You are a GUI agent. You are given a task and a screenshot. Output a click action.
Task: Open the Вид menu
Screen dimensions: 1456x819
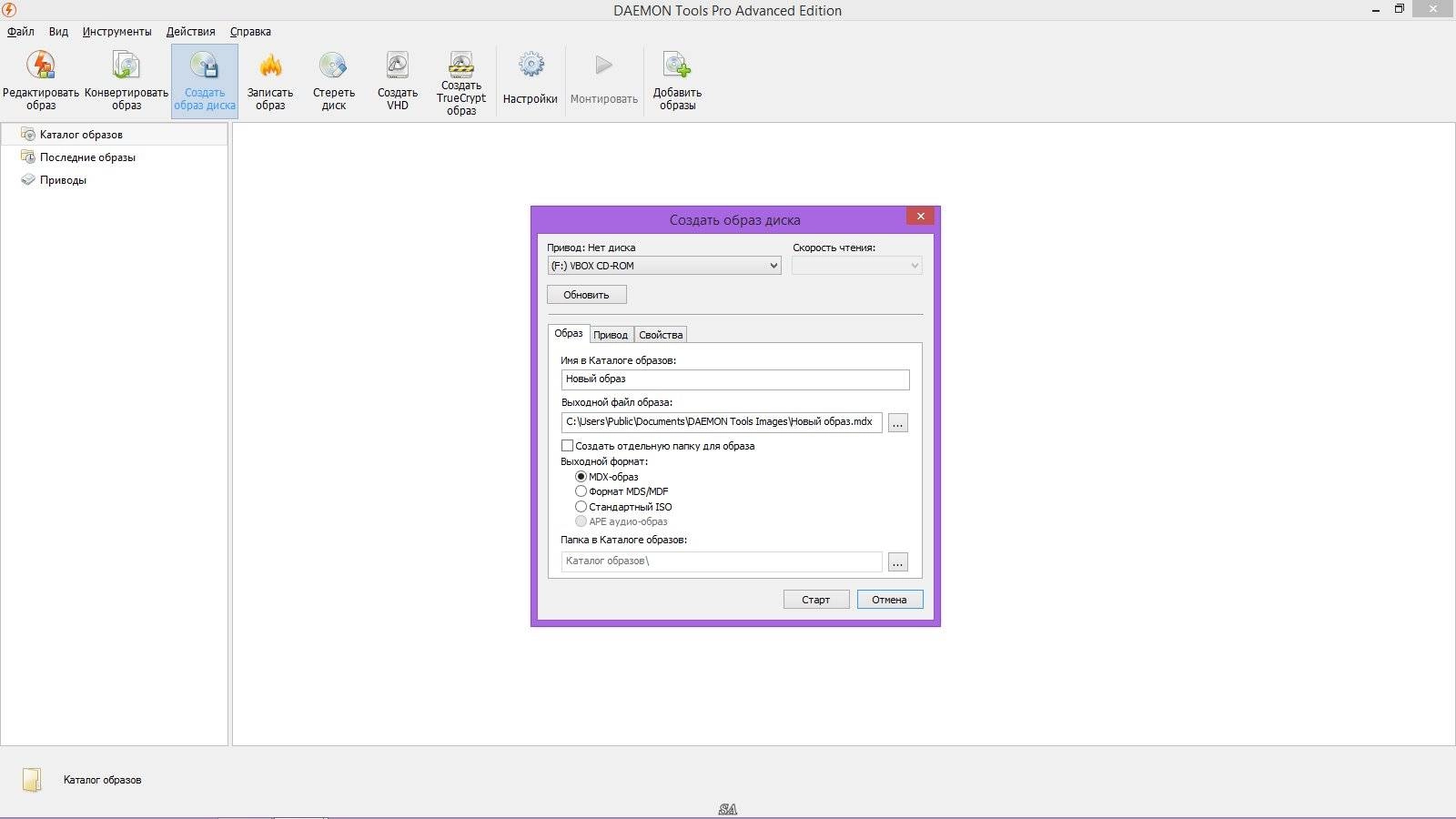point(58,32)
